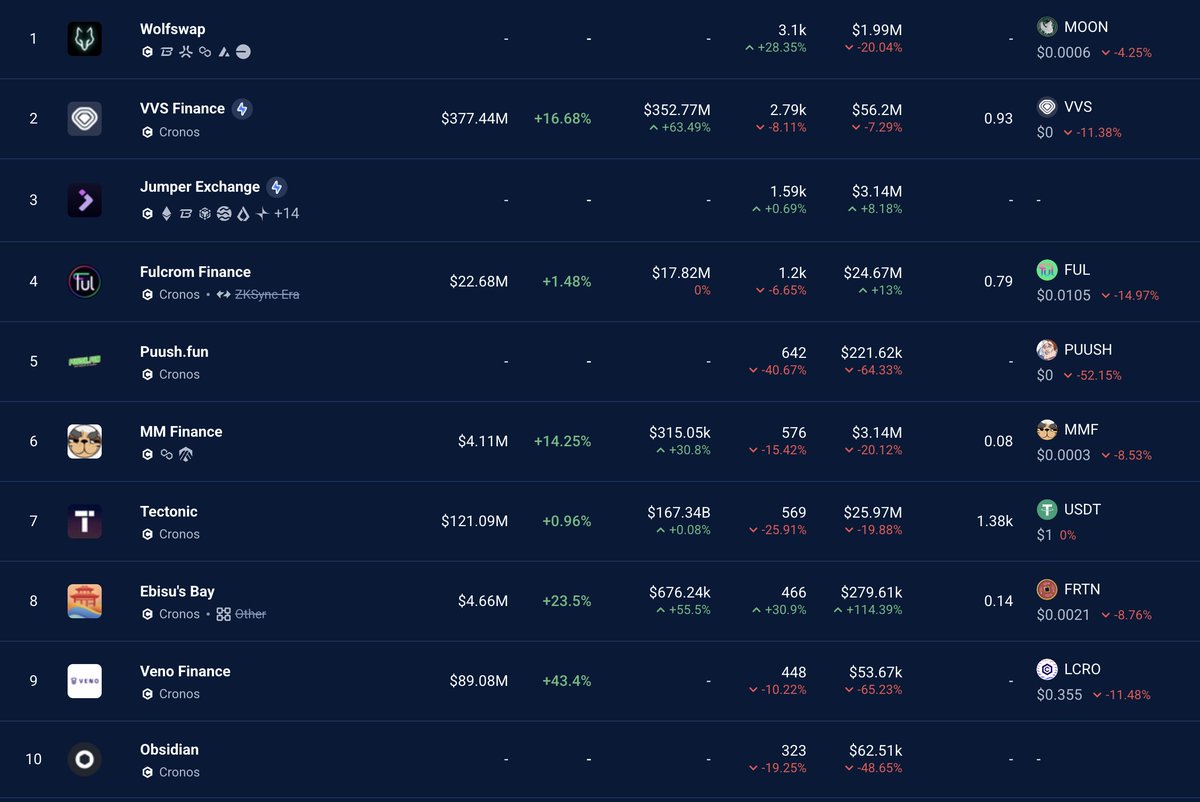The image size is (1200, 802).
Task: Click the lightning badge beside VVS Finance
Action: click(x=242, y=109)
